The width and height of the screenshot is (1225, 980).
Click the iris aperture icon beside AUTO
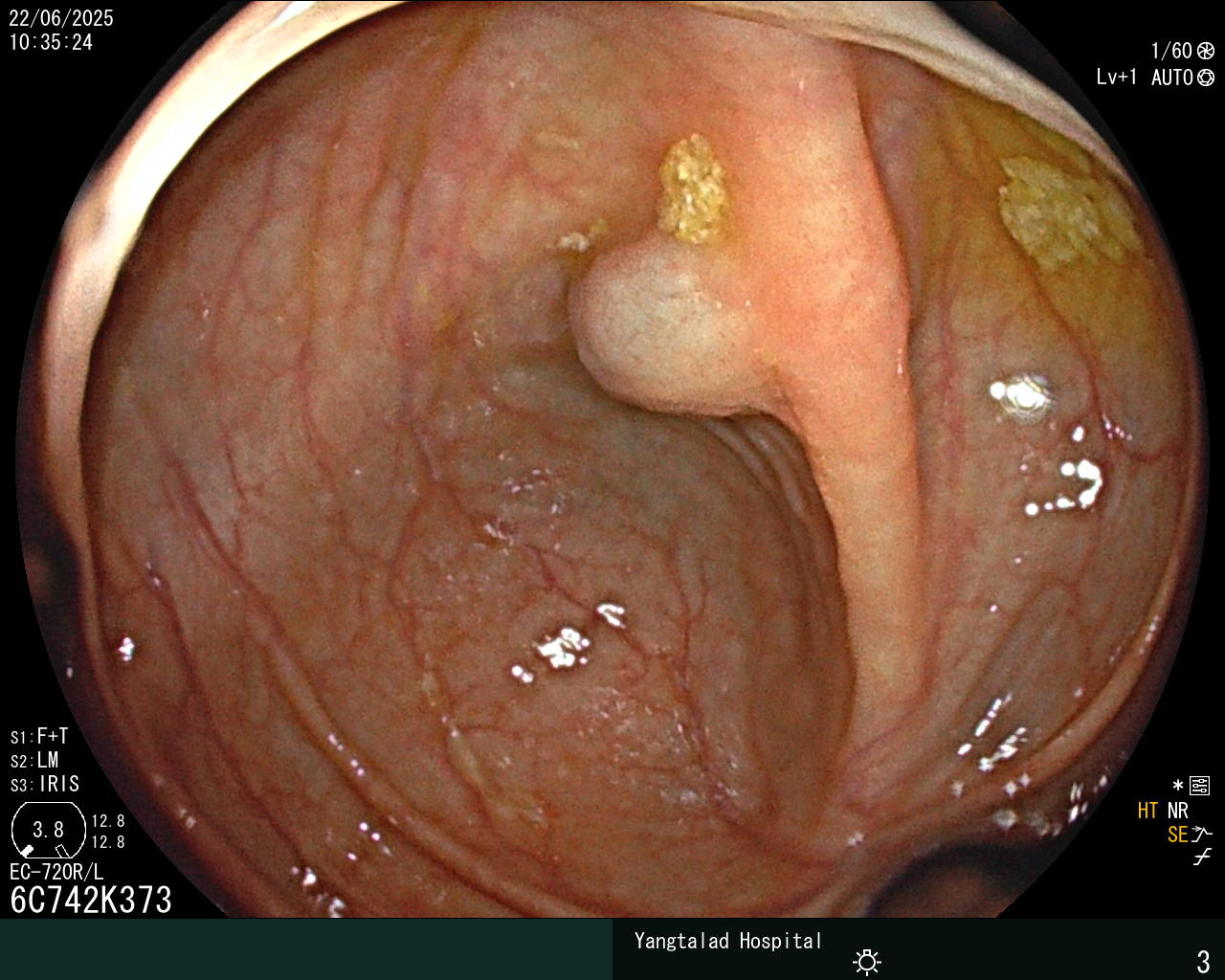[1206, 78]
